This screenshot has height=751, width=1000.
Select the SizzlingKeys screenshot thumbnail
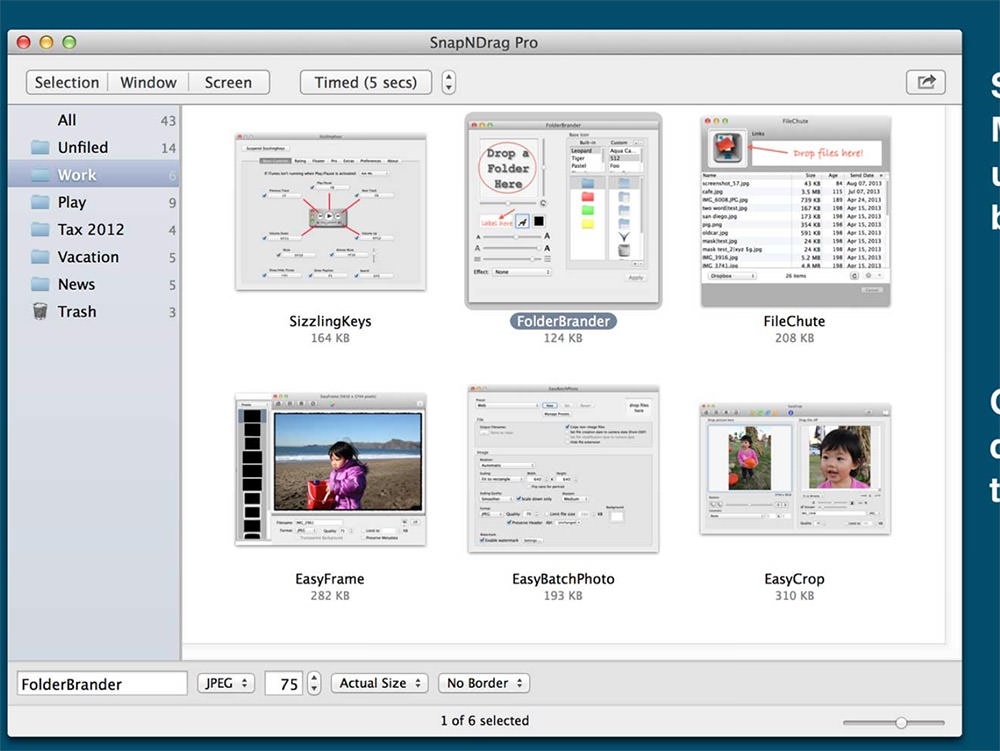(x=330, y=212)
